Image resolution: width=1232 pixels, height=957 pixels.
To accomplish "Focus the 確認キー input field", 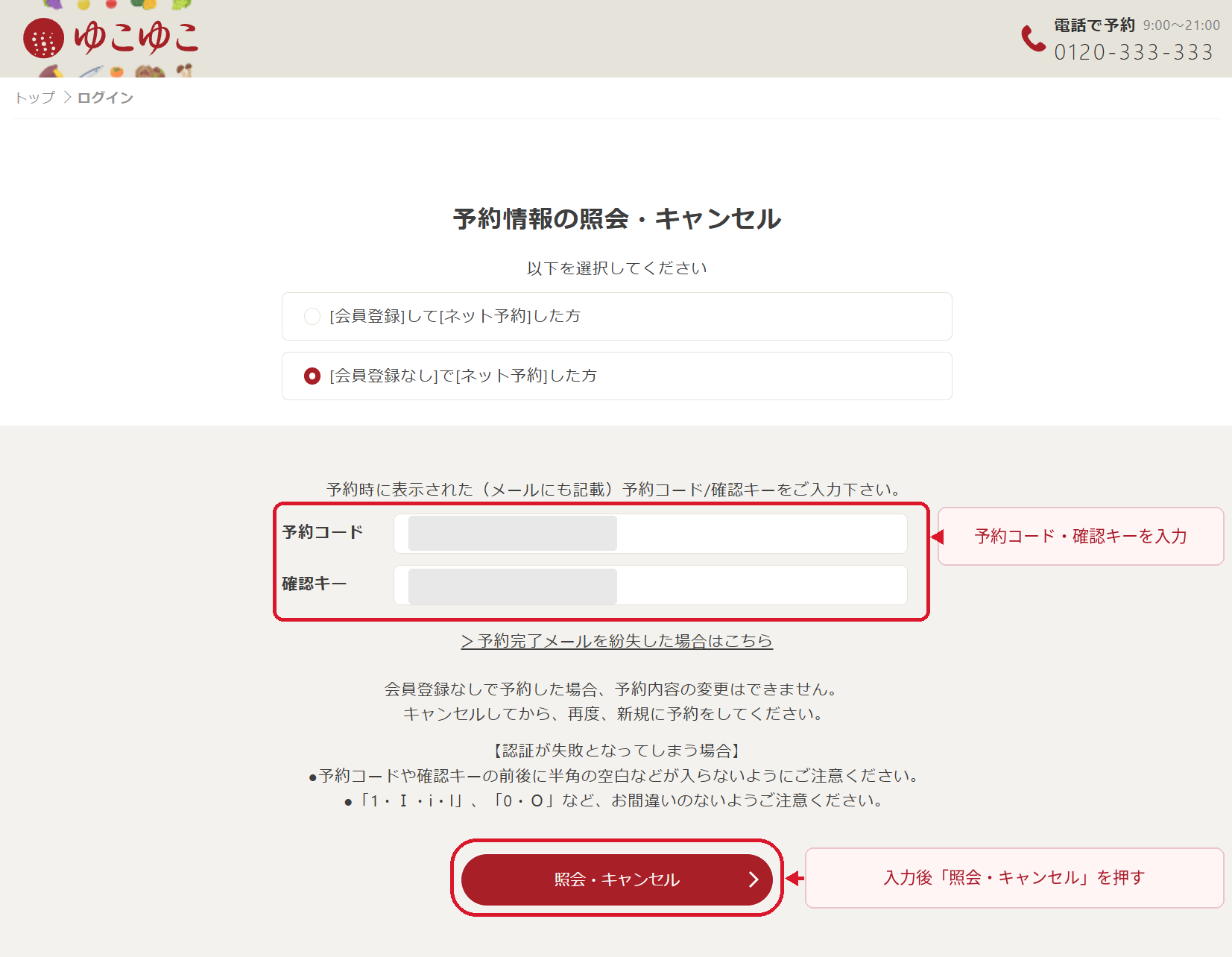I will tap(650, 585).
